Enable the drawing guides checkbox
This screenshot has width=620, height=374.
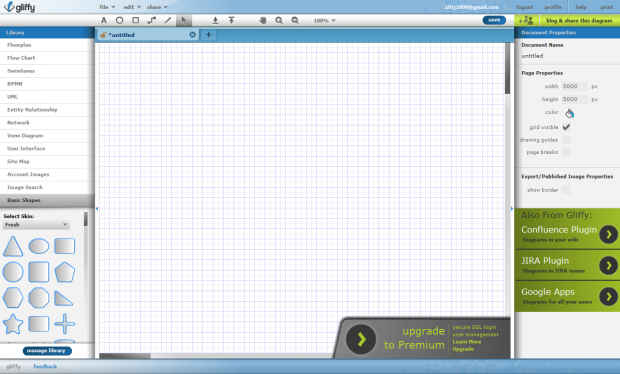566,140
